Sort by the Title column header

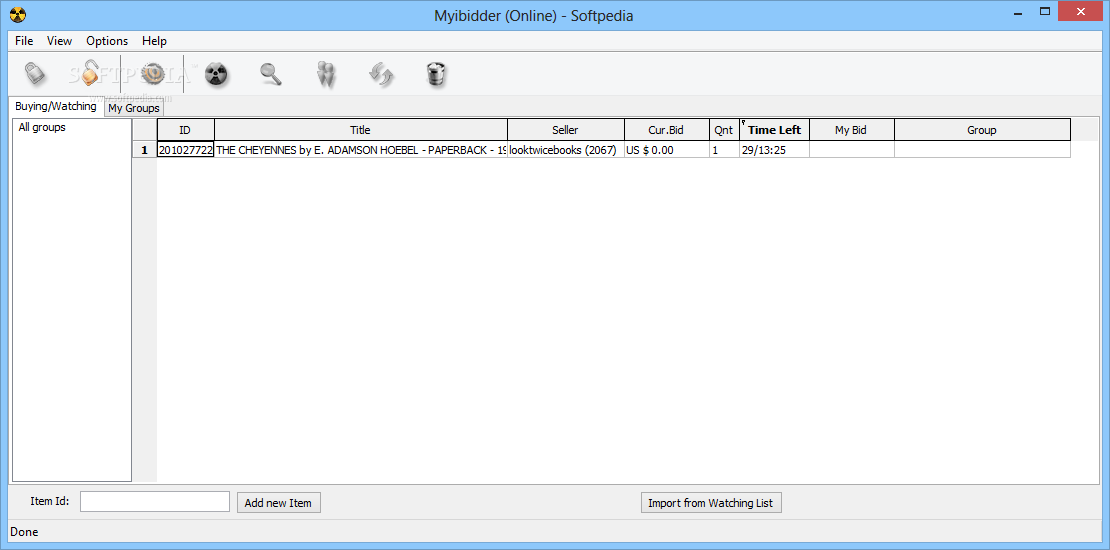(361, 130)
